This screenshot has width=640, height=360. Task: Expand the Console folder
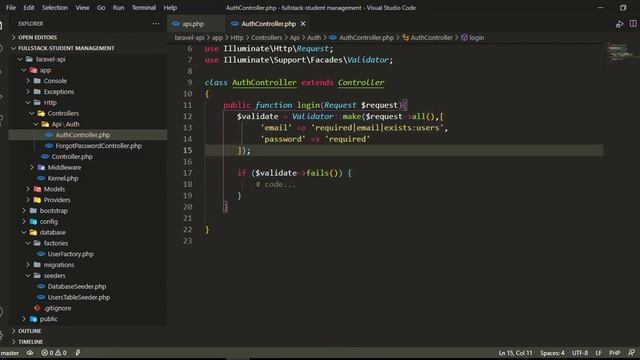tap(55, 81)
